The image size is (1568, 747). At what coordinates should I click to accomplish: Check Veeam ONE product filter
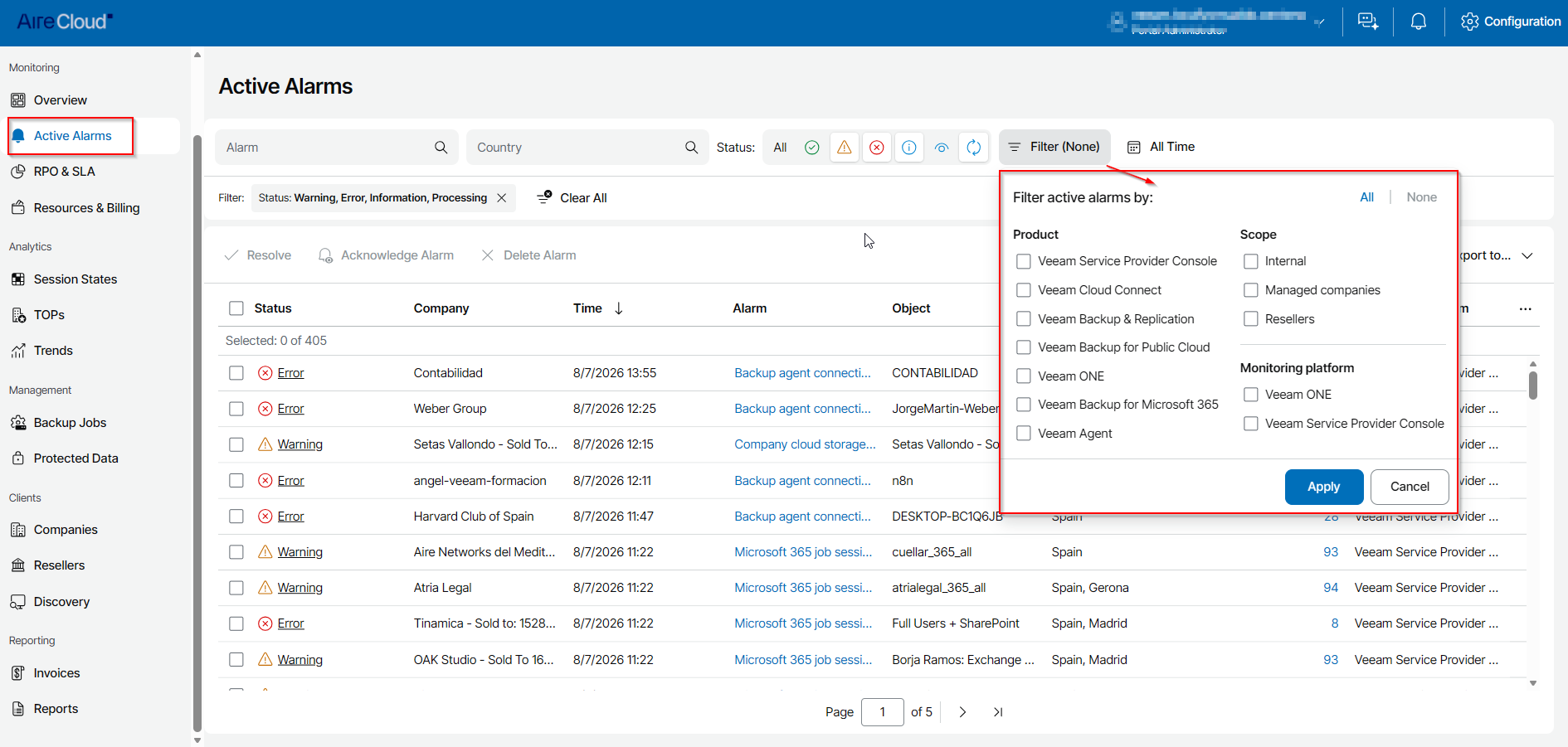pyautogui.click(x=1024, y=376)
